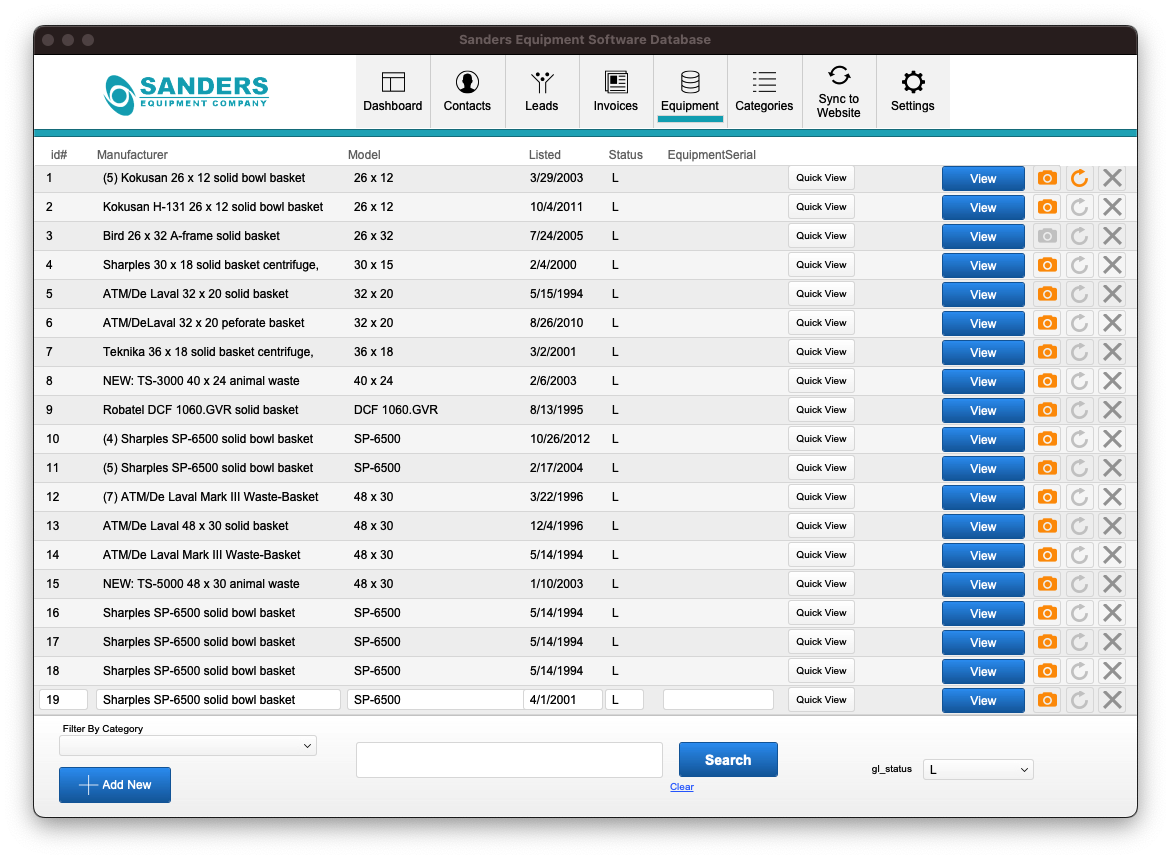Screen dimensions: 1171x859
Task: Click the X delete icon in row 19
Action: click(x=1112, y=700)
